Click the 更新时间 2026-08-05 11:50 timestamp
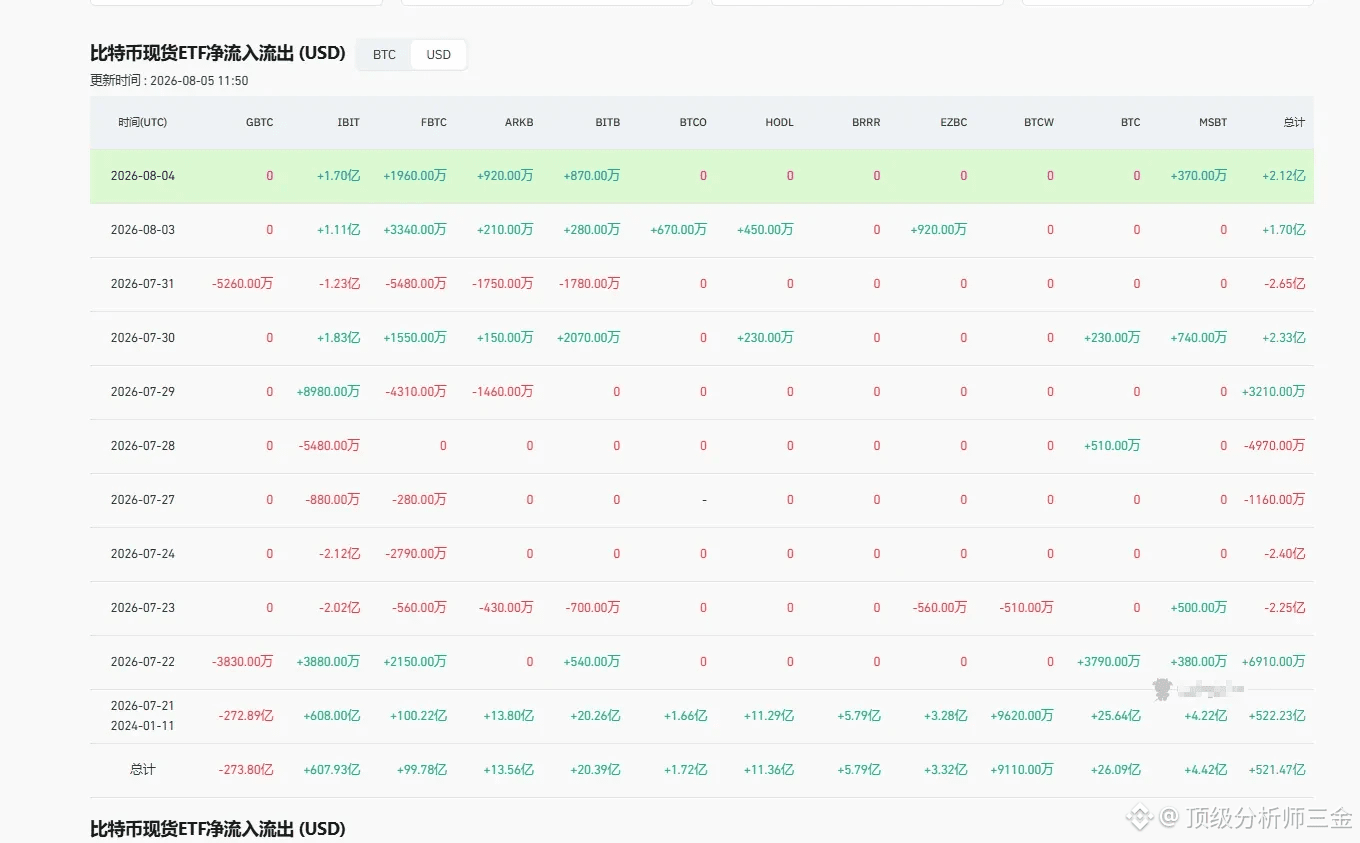Screen dimensions: 1360x843 (169, 81)
